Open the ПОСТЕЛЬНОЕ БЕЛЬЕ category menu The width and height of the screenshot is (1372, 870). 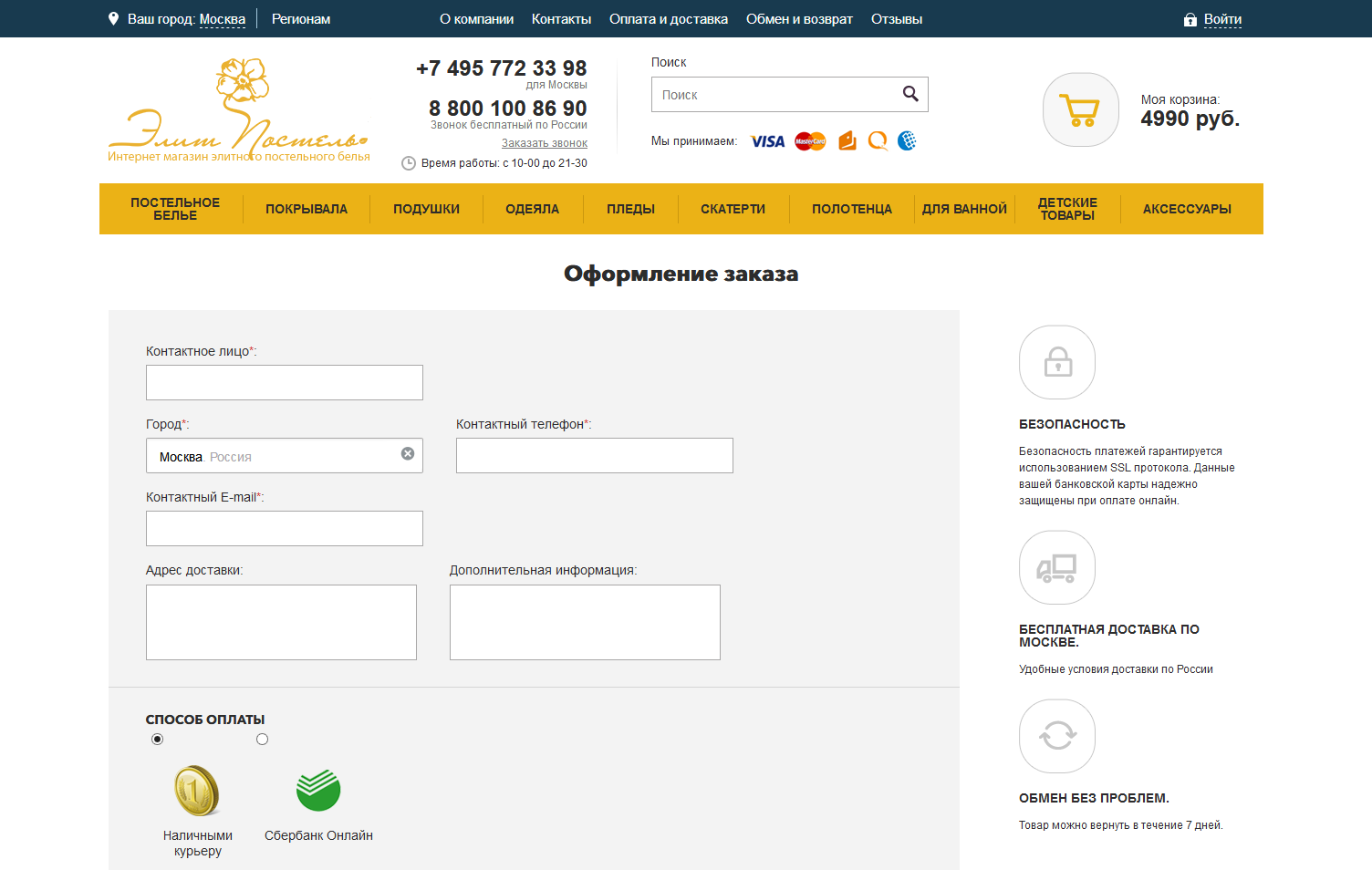pos(175,209)
